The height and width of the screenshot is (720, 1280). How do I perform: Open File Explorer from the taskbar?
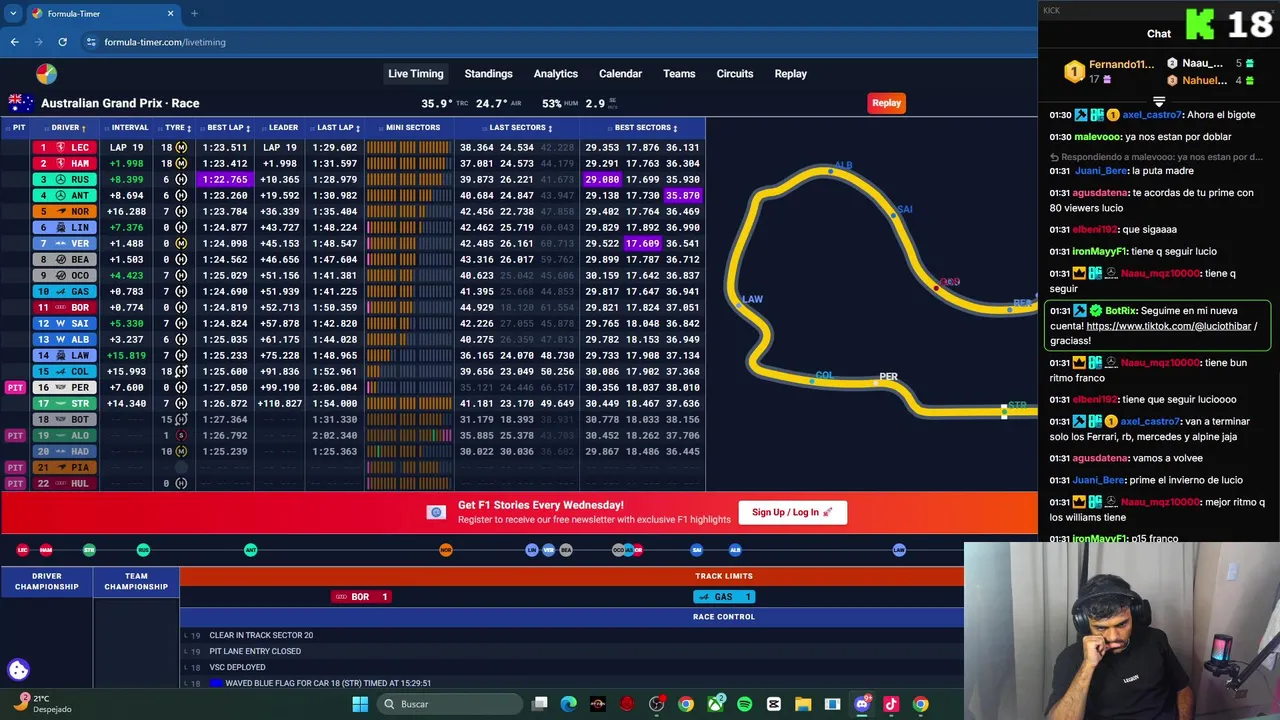click(803, 704)
